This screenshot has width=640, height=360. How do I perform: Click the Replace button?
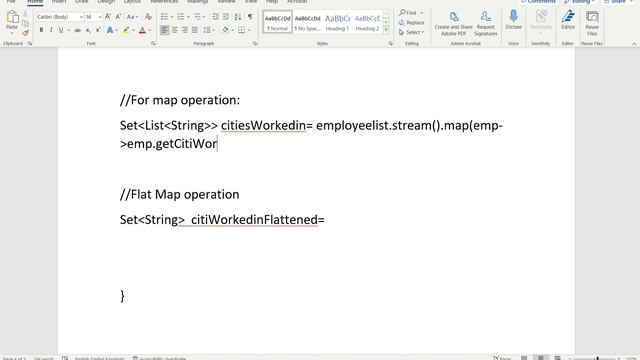[x=411, y=22]
